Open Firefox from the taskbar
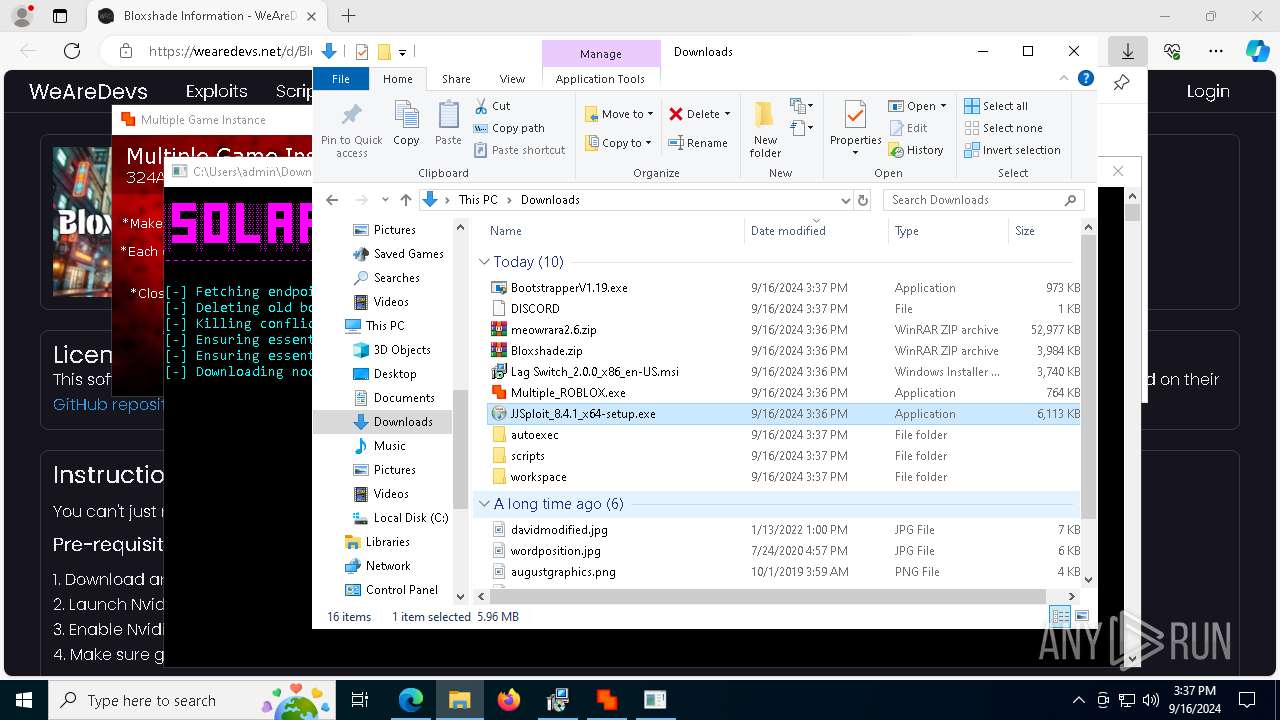Viewport: 1280px width, 720px height. [509, 700]
